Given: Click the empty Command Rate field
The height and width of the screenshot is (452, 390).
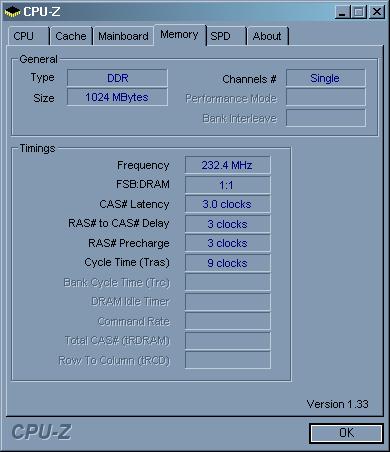Looking at the screenshot, I should click(228, 321).
